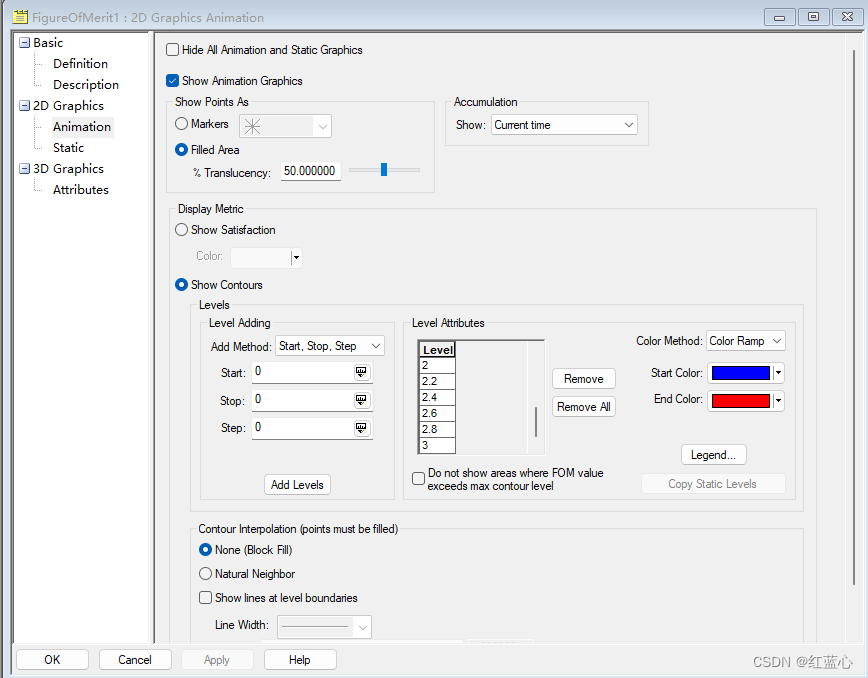
Task: Minimize the FigureOfMerit1 window
Action: [x=779, y=17]
